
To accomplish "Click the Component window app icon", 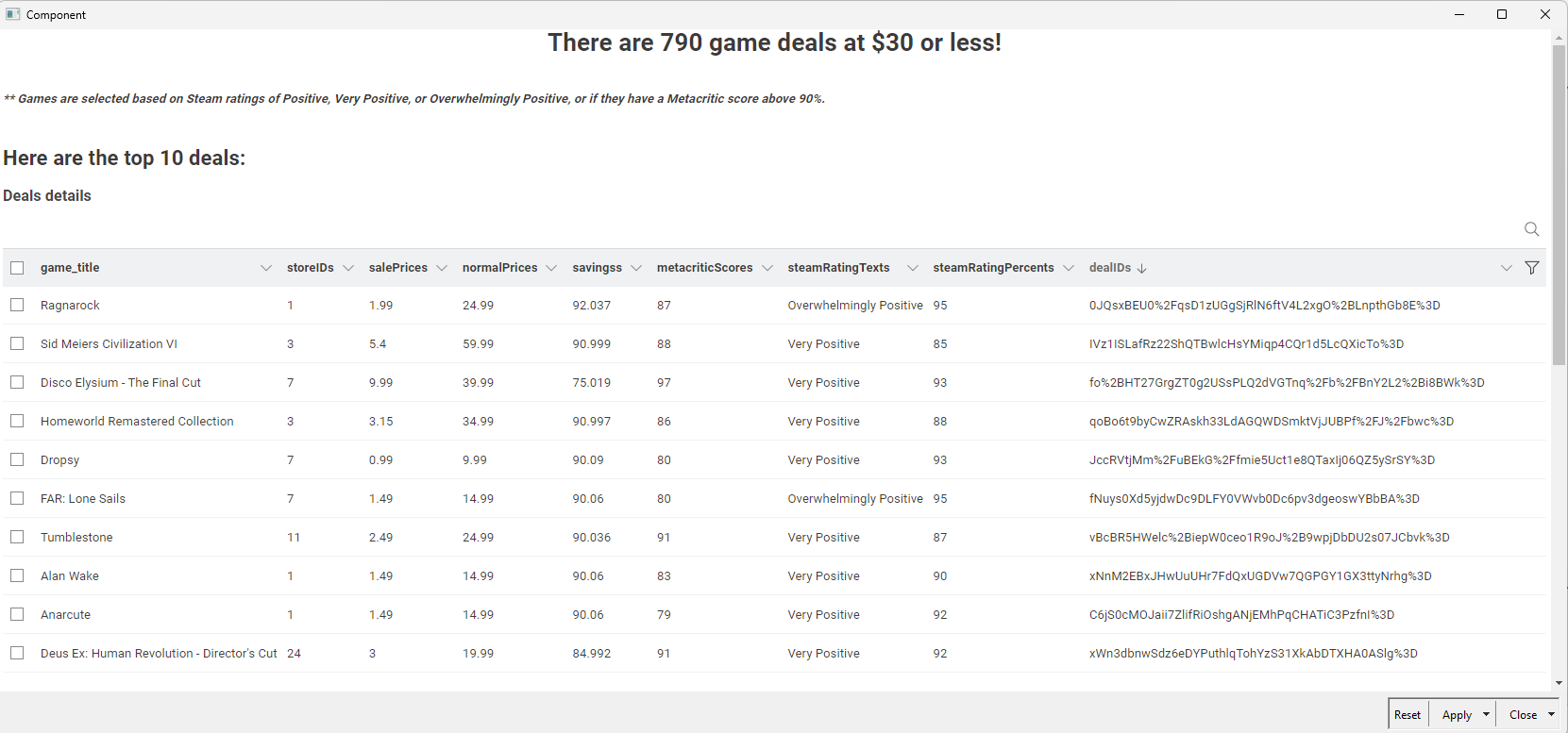I will 12,14.
